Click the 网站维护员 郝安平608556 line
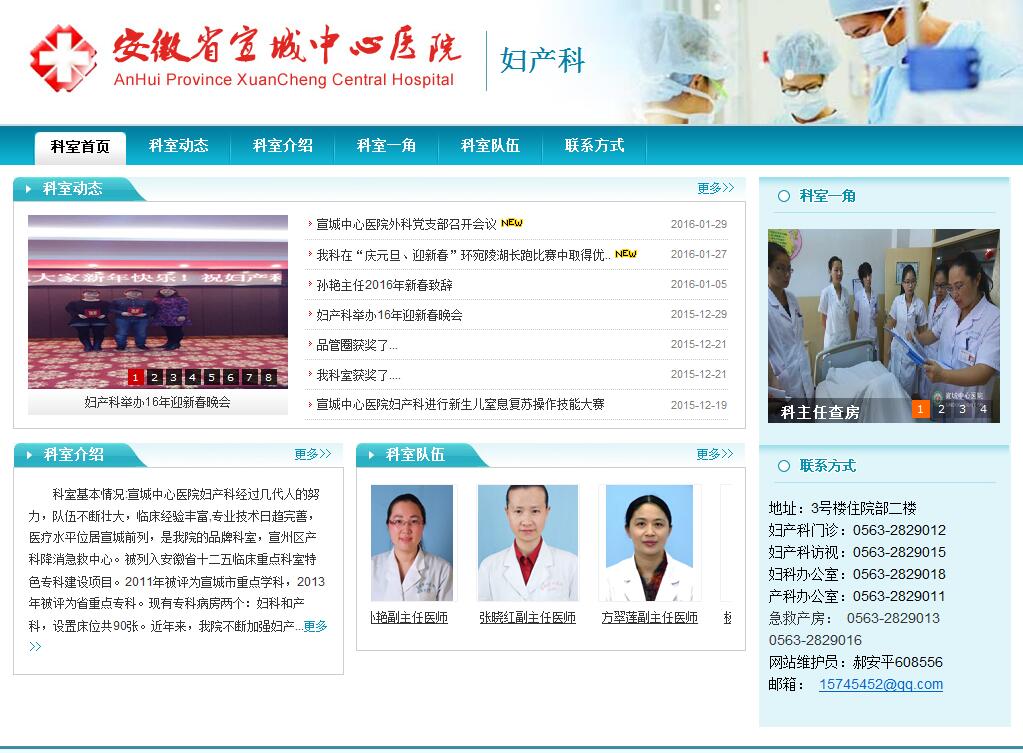This screenshot has width=1023, height=753. pos(856,662)
